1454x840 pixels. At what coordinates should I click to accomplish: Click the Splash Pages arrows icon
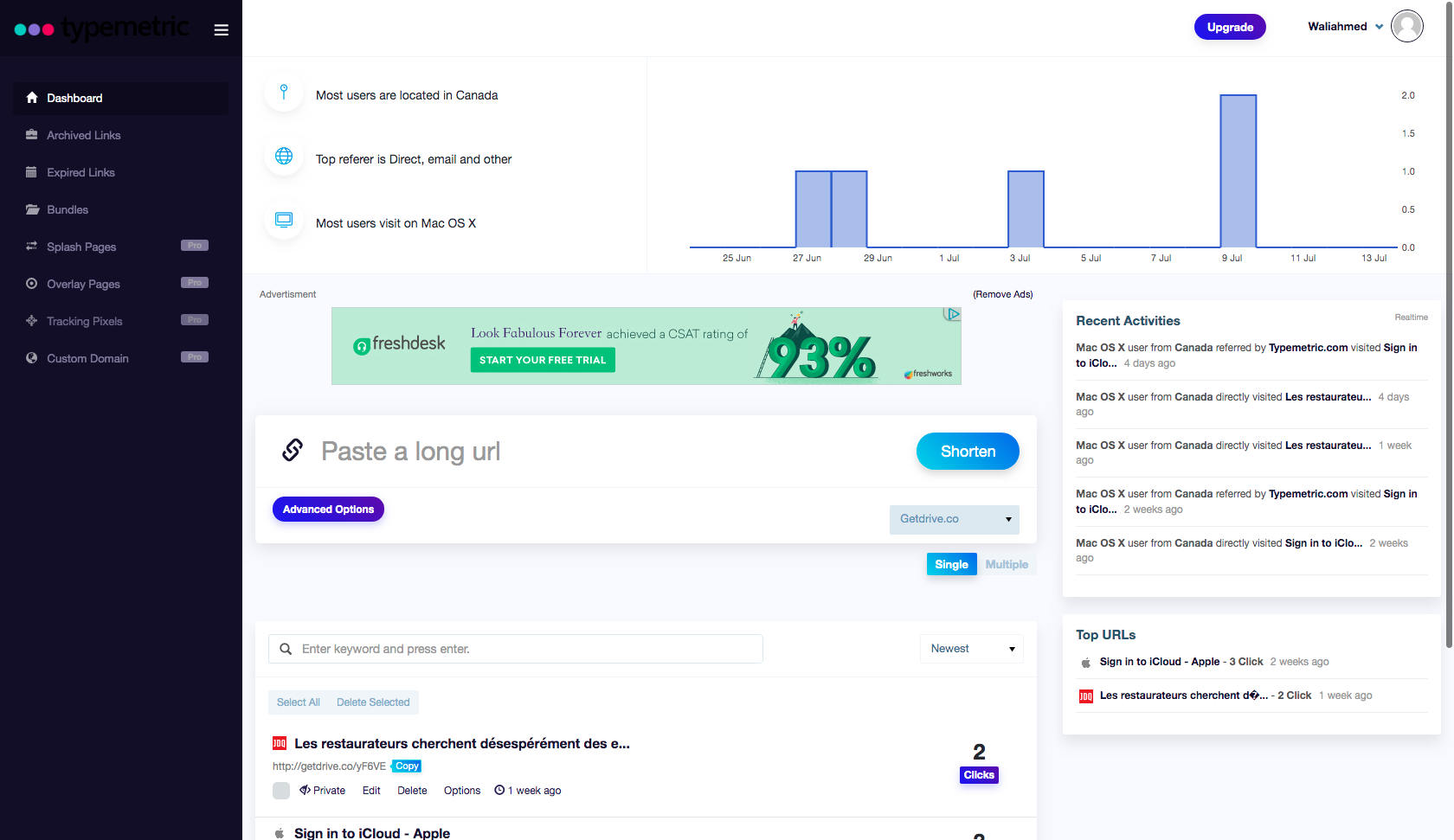(32, 247)
